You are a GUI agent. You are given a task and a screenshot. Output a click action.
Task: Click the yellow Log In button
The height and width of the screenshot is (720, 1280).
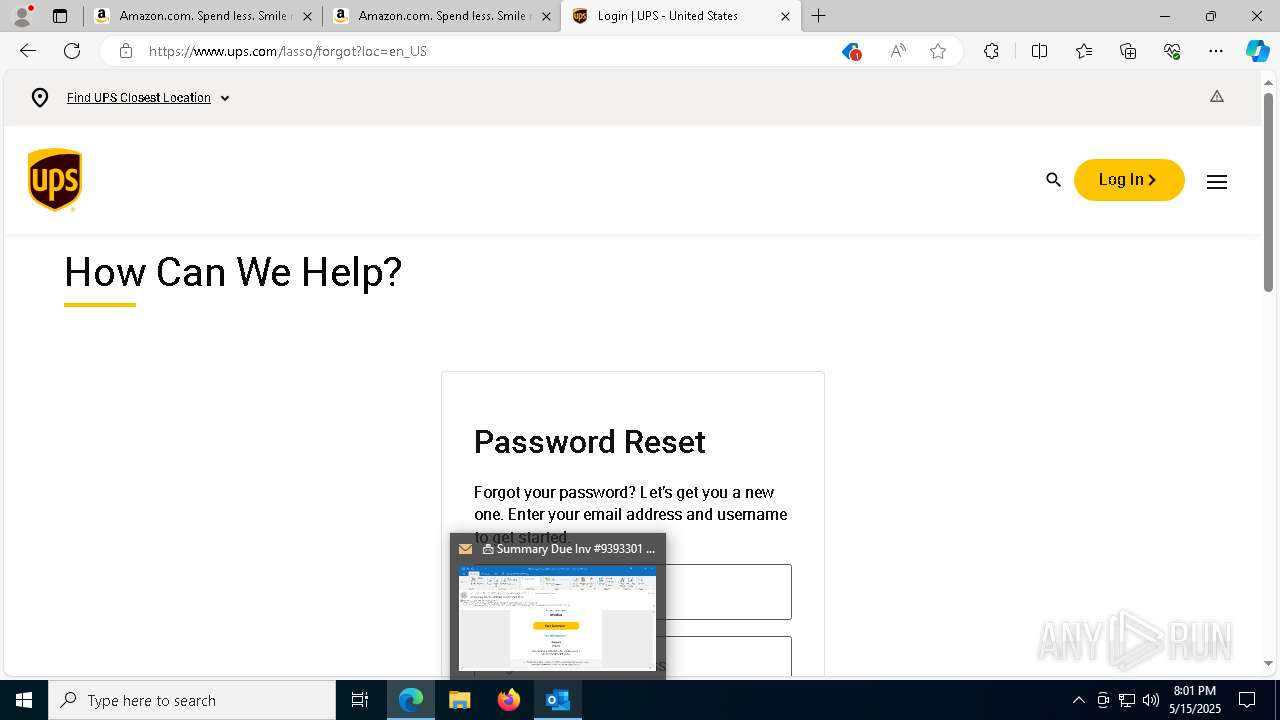click(1129, 180)
